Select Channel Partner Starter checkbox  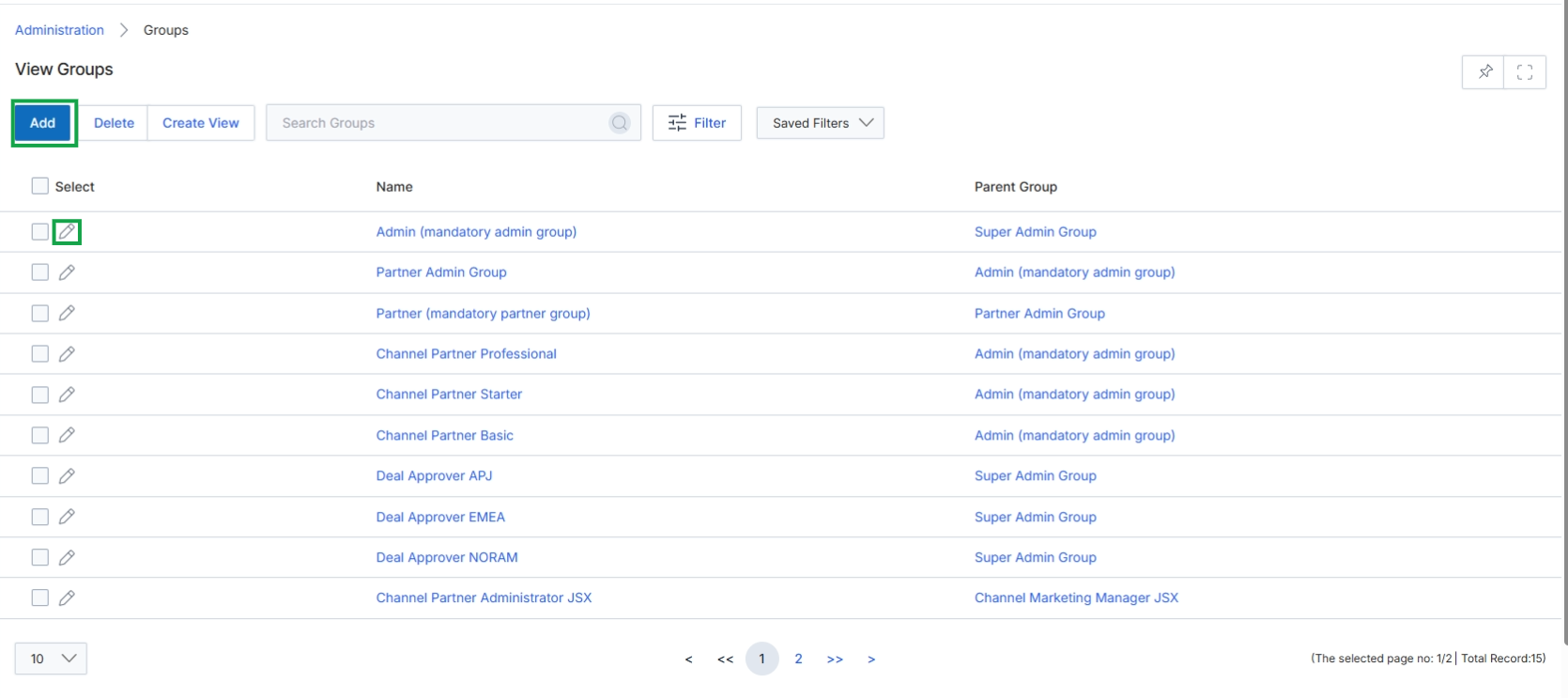[x=39, y=395]
